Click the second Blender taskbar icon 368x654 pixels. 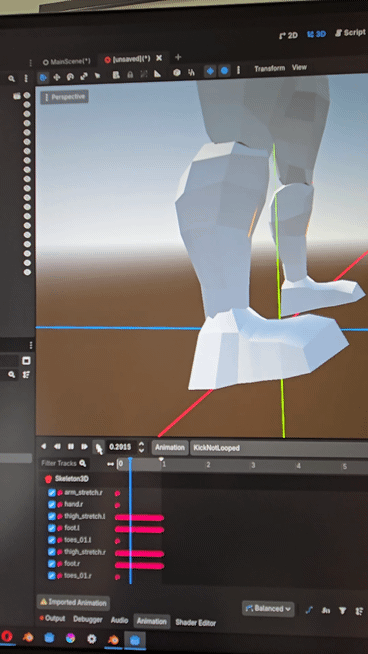pos(113,639)
